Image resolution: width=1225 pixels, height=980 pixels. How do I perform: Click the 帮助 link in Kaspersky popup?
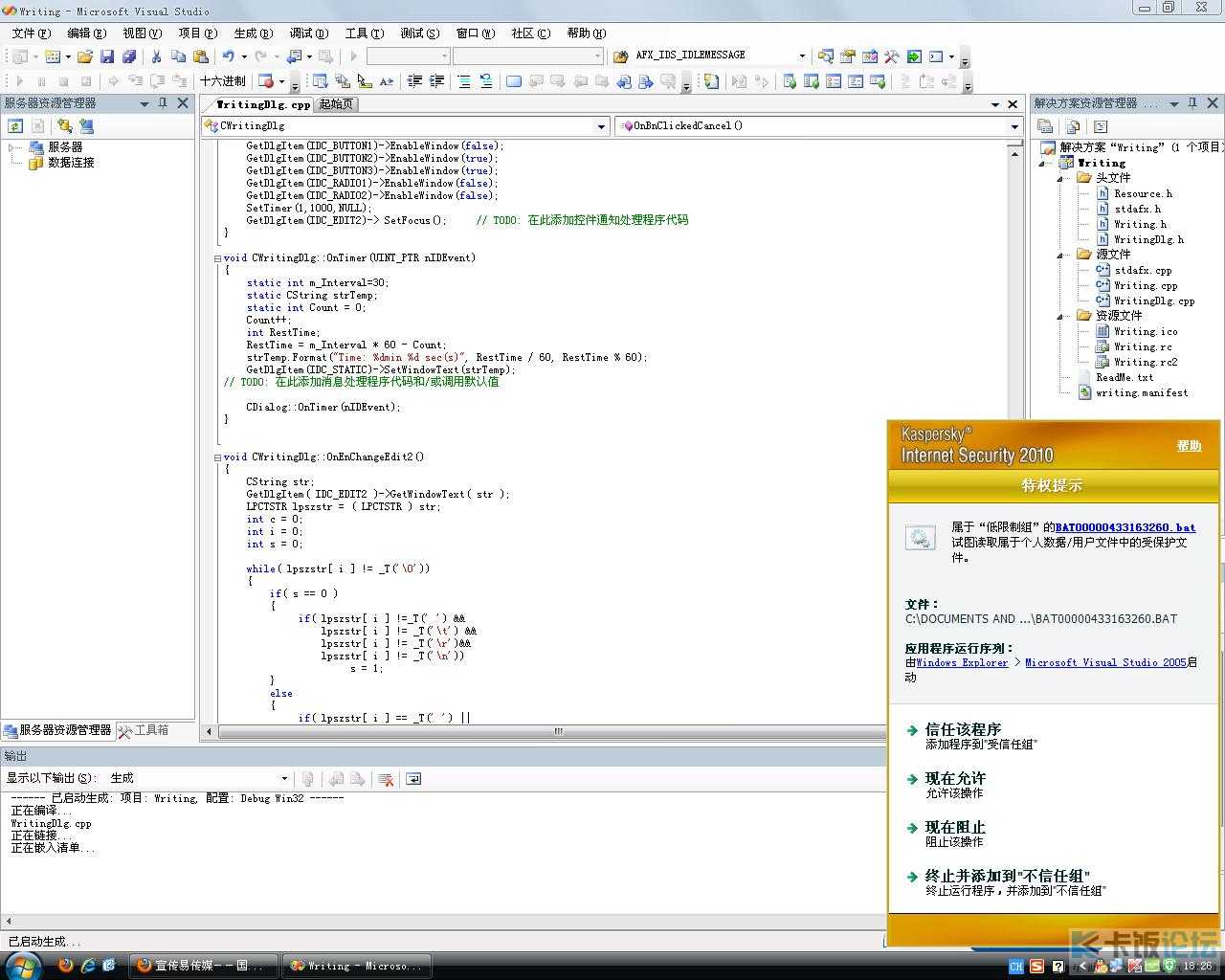coord(1189,446)
